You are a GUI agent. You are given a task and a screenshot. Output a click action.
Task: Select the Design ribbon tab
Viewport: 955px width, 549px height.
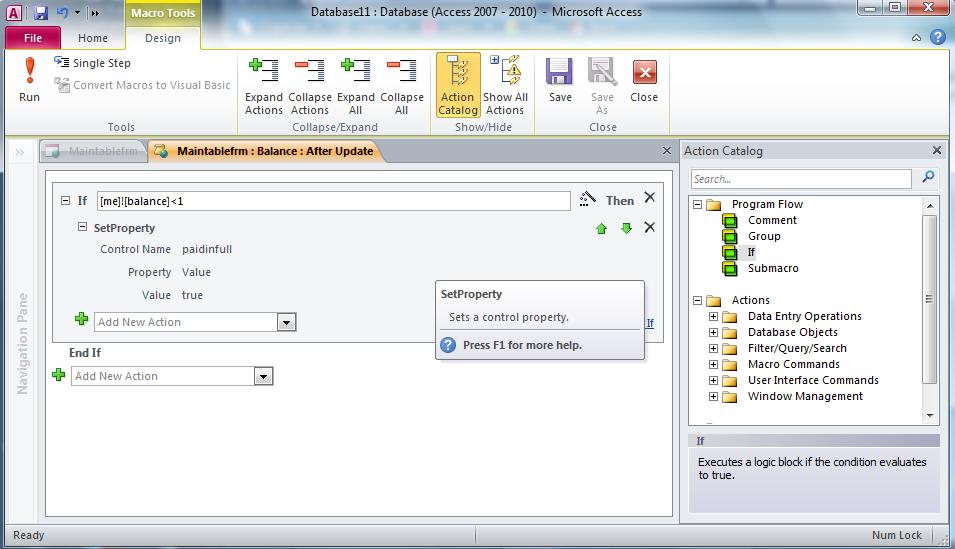pyautogui.click(x=163, y=38)
